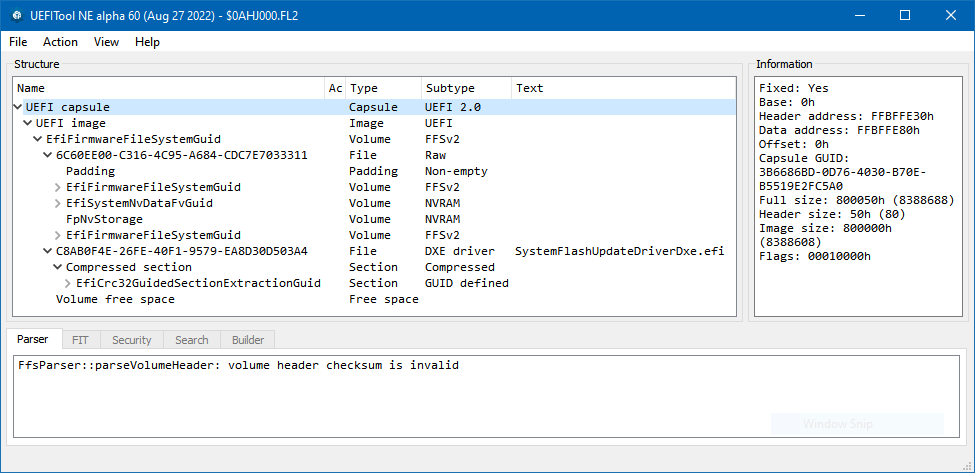Click the Text column header
The image size is (975, 473).
tap(624, 88)
